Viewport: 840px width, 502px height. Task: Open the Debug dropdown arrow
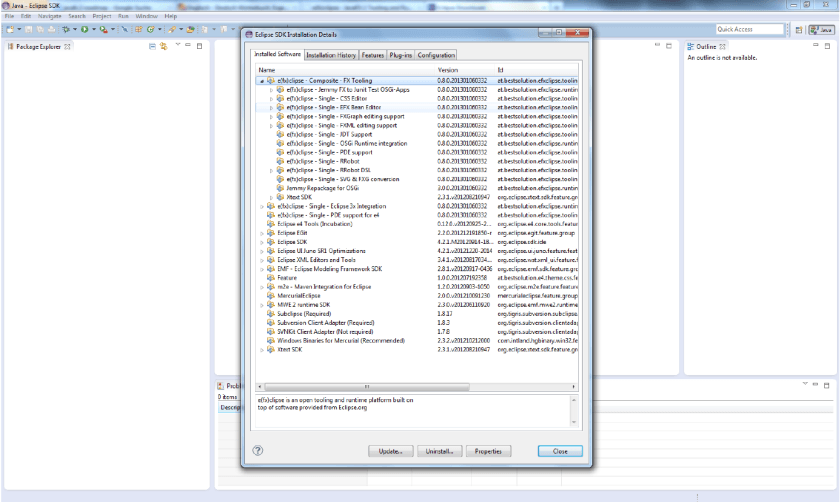click(75, 29)
